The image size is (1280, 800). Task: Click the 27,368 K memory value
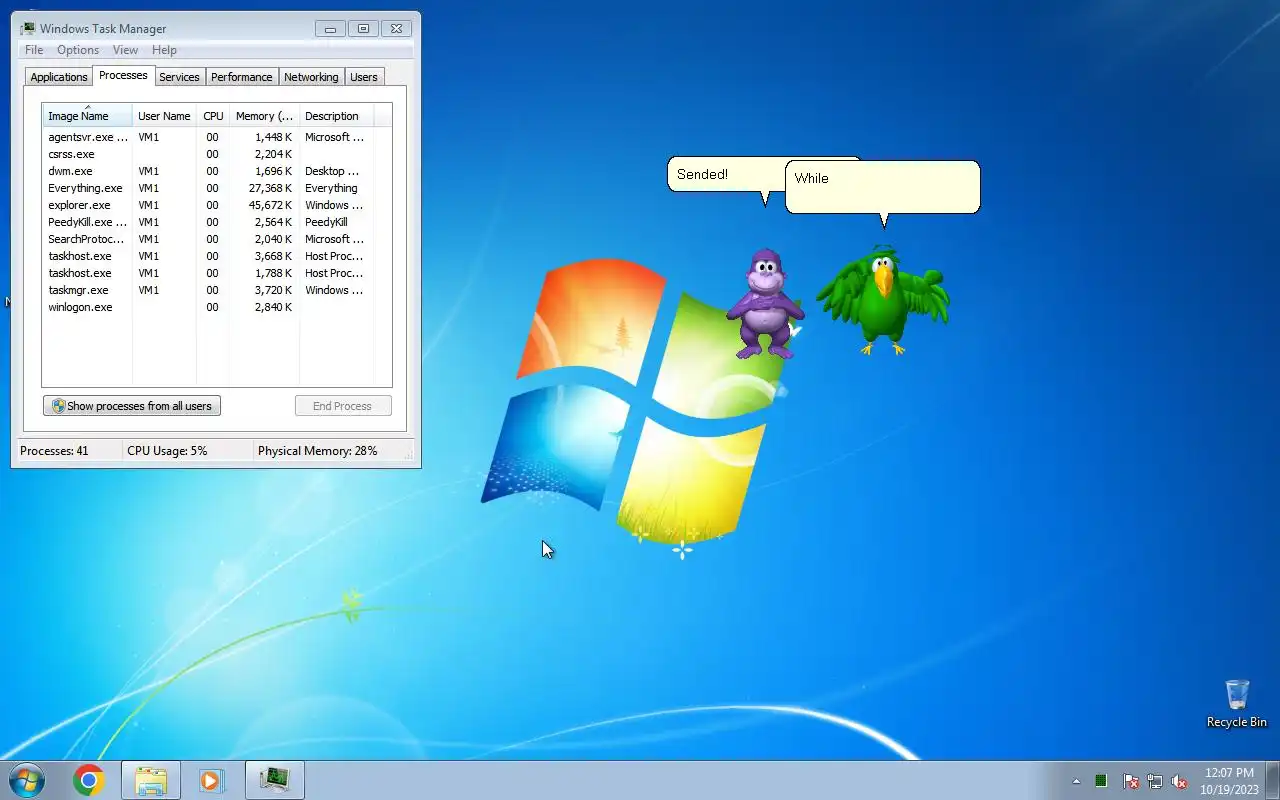click(x=270, y=188)
